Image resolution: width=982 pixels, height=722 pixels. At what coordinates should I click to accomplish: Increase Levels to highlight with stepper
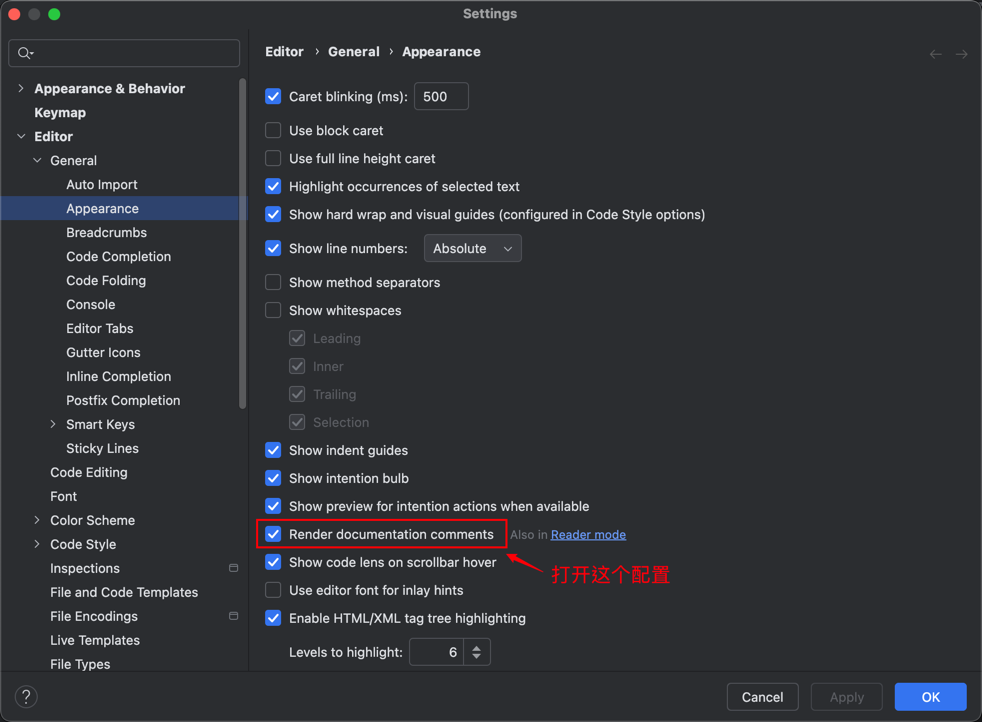pyautogui.click(x=477, y=646)
